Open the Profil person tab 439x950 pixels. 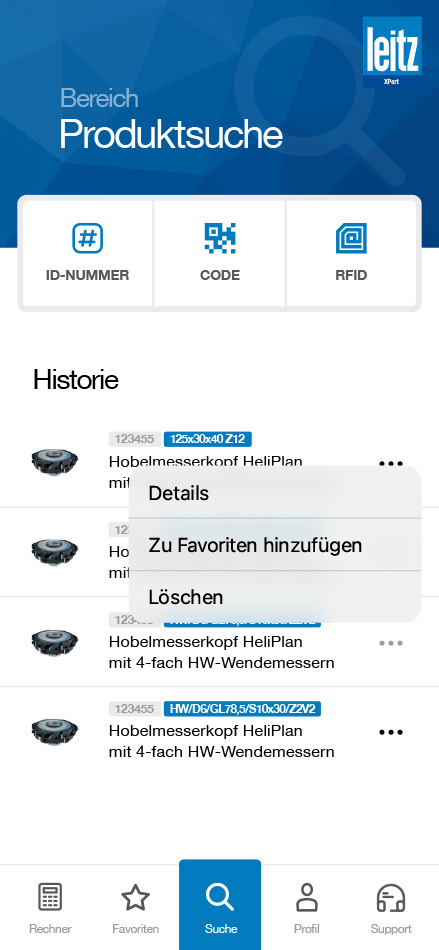point(306,908)
